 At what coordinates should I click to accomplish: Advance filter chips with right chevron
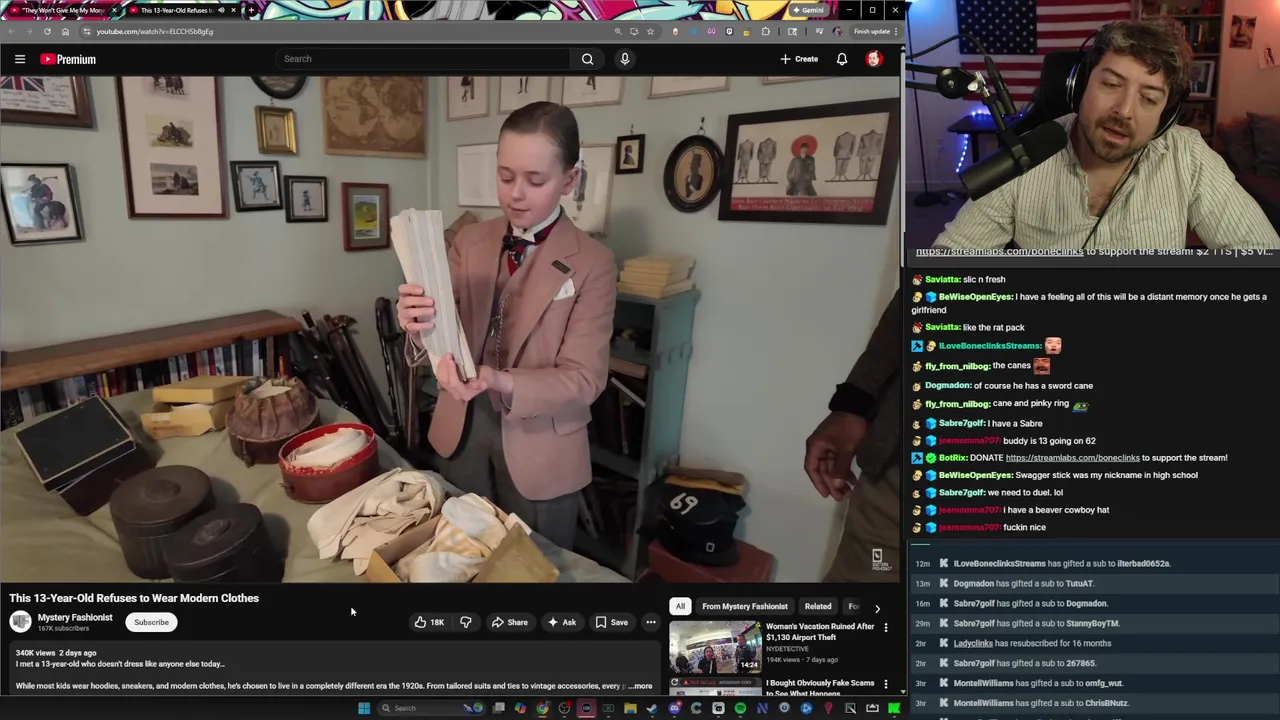pos(877,607)
